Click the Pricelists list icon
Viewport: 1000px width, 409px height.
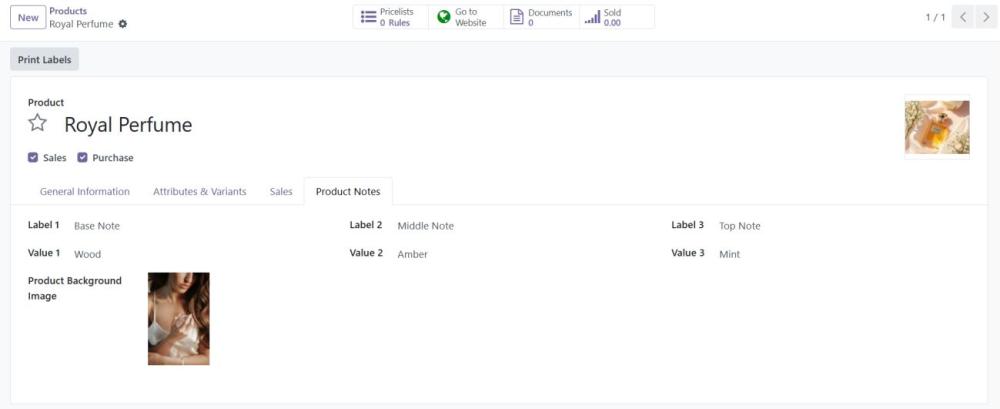coord(369,17)
